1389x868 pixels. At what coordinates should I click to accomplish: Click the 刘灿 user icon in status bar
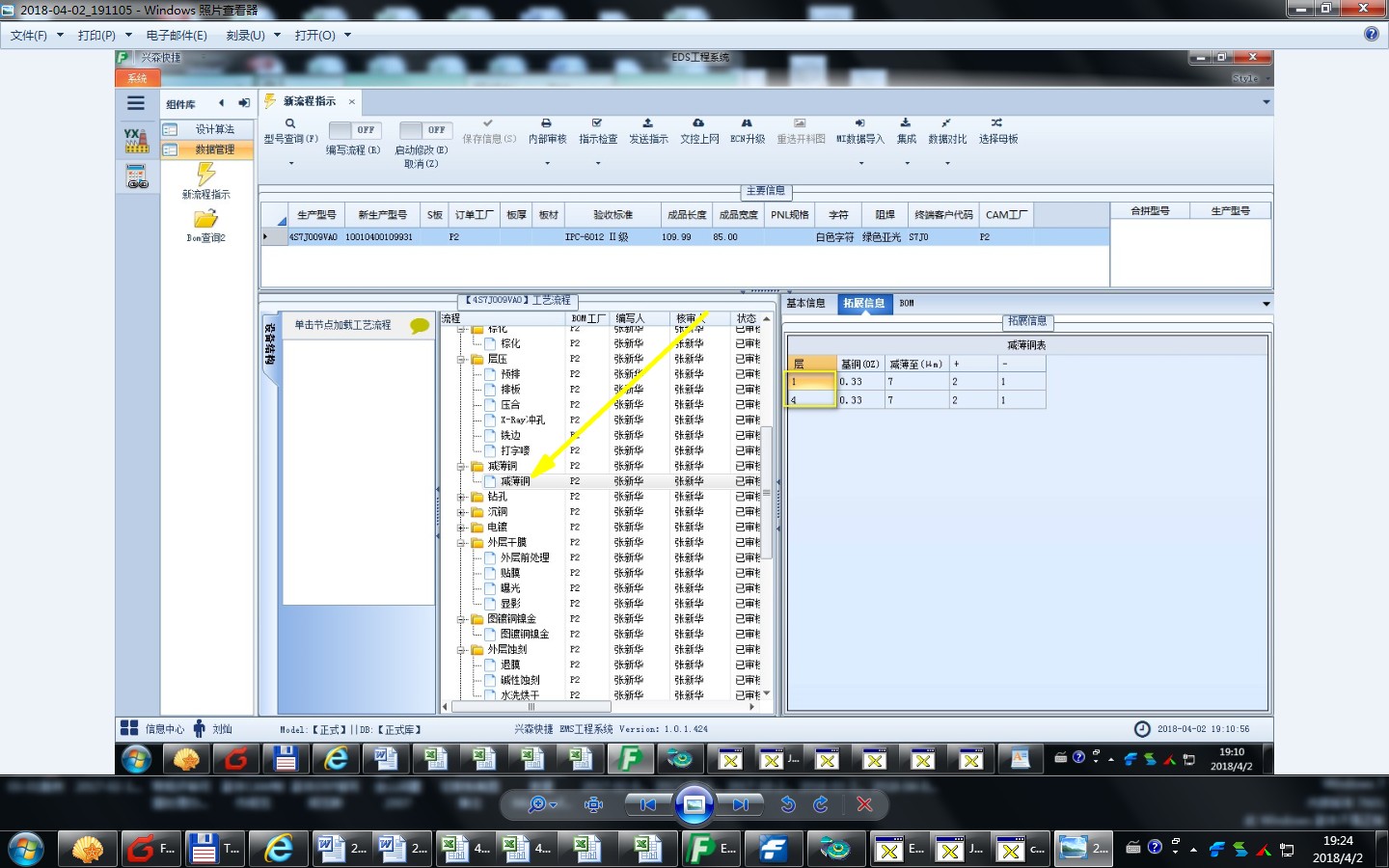click(x=199, y=728)
